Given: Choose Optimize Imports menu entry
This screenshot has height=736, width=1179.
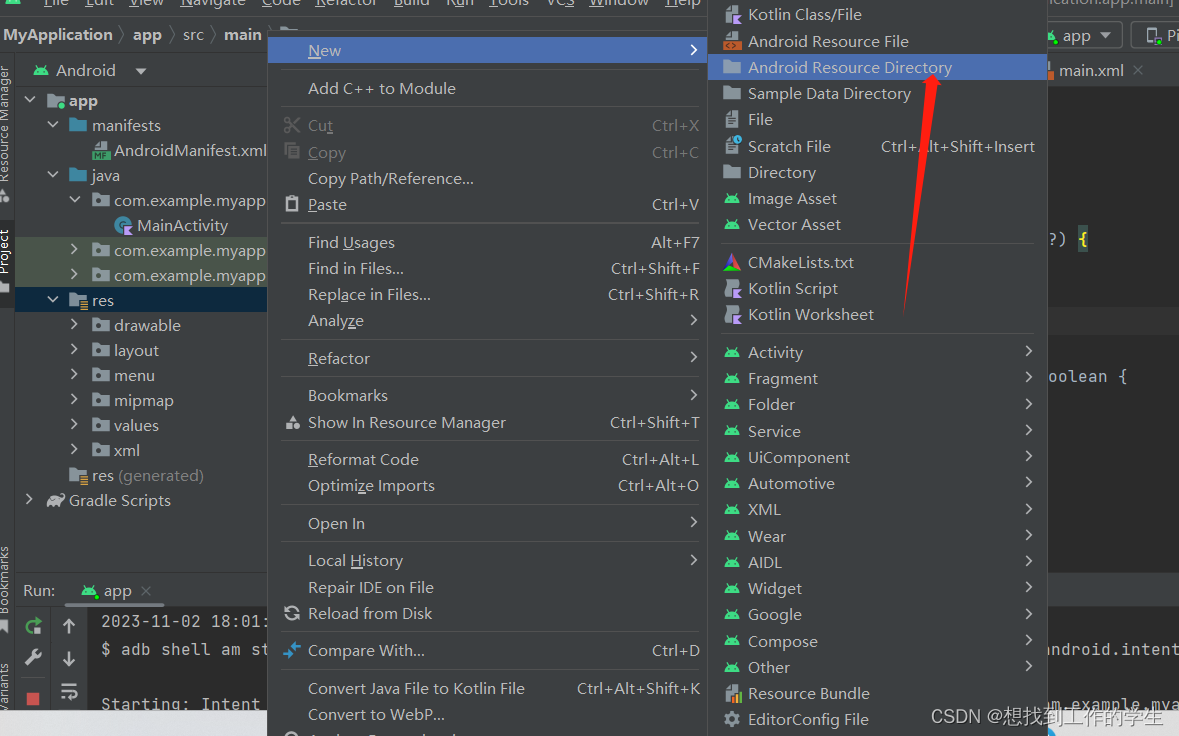Looking at the screenshot, I should (x=487, y=486).
